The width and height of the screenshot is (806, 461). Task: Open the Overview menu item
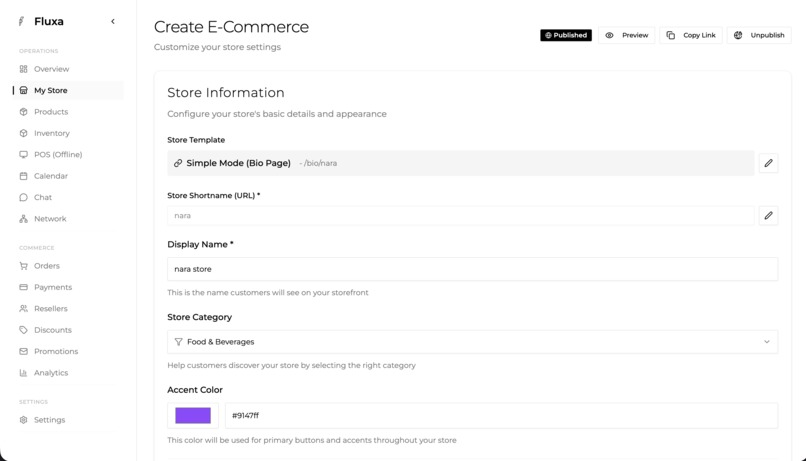pos(51,69)
